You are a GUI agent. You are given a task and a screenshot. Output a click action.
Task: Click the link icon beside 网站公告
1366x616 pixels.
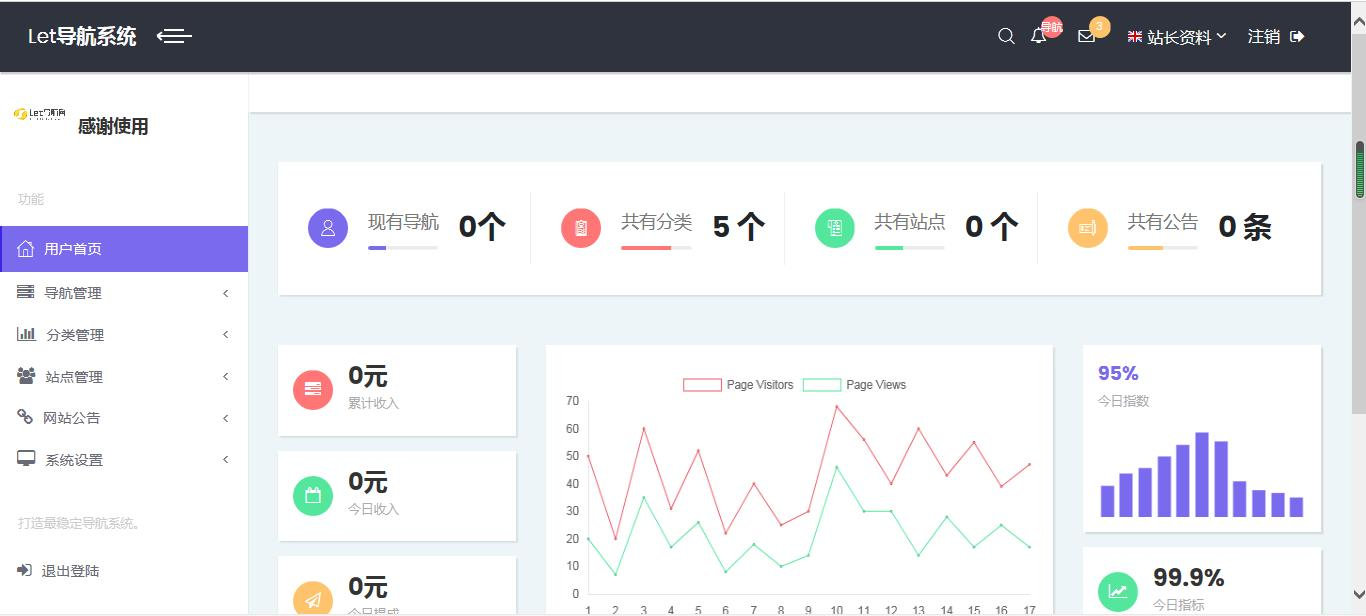(23, 417)
